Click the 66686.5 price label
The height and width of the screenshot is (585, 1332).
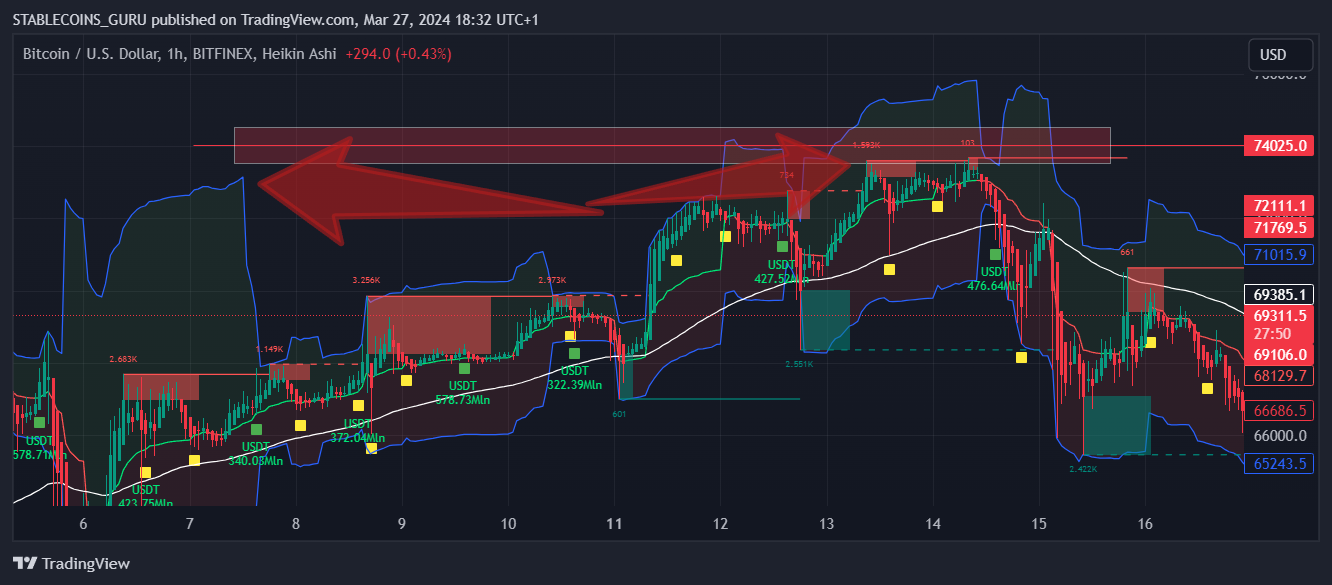pyautogui.click(x=1280, y=410)
